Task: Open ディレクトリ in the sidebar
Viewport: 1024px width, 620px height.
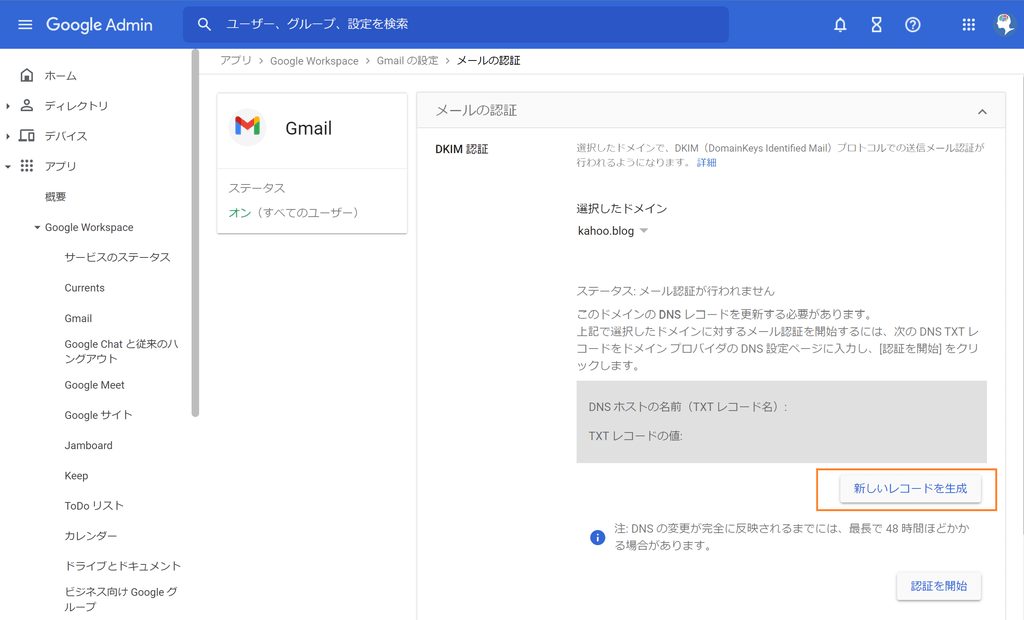Action: pyautogui.click(x=76, y=106)
